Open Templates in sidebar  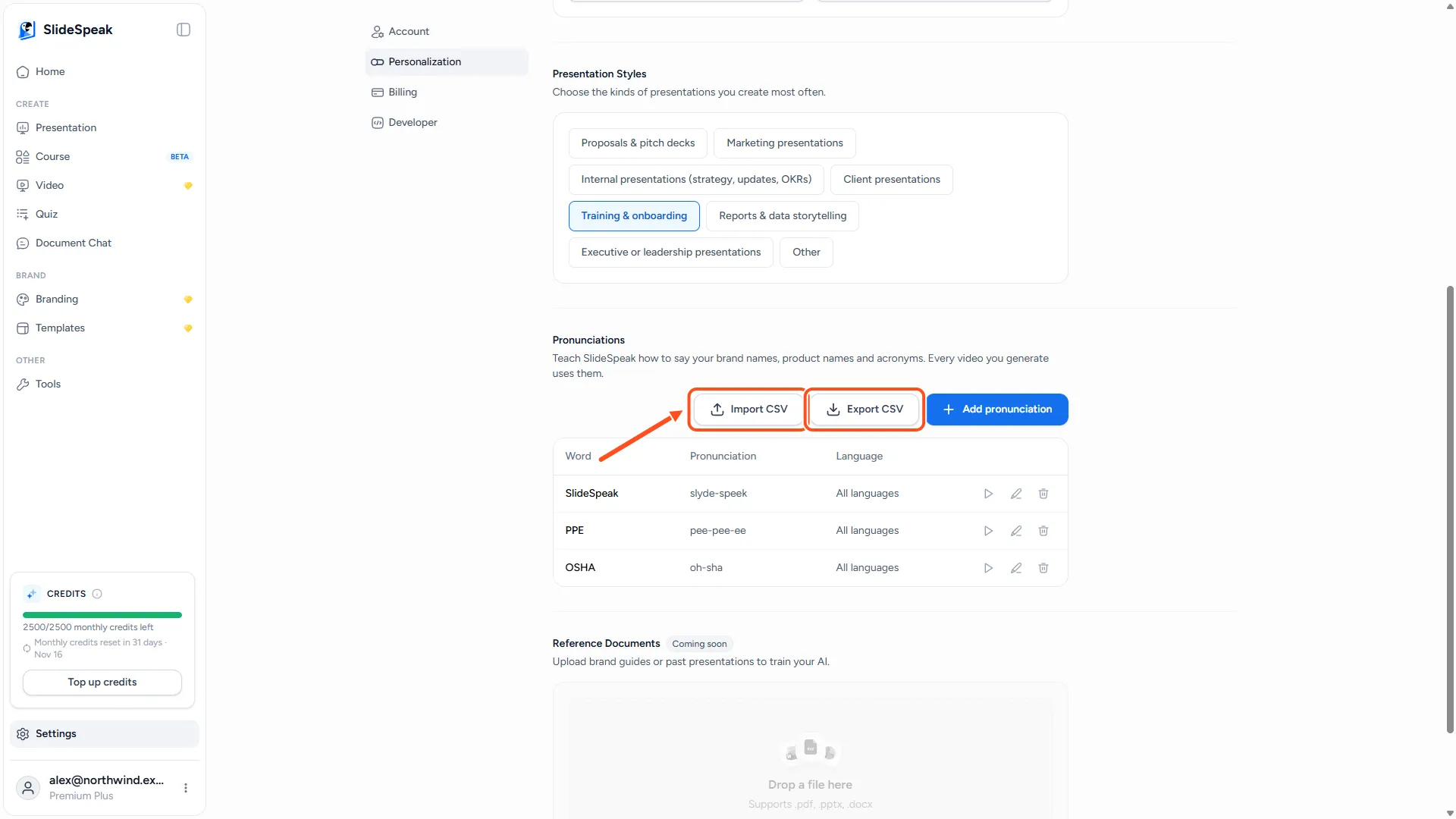pos(105,328)
